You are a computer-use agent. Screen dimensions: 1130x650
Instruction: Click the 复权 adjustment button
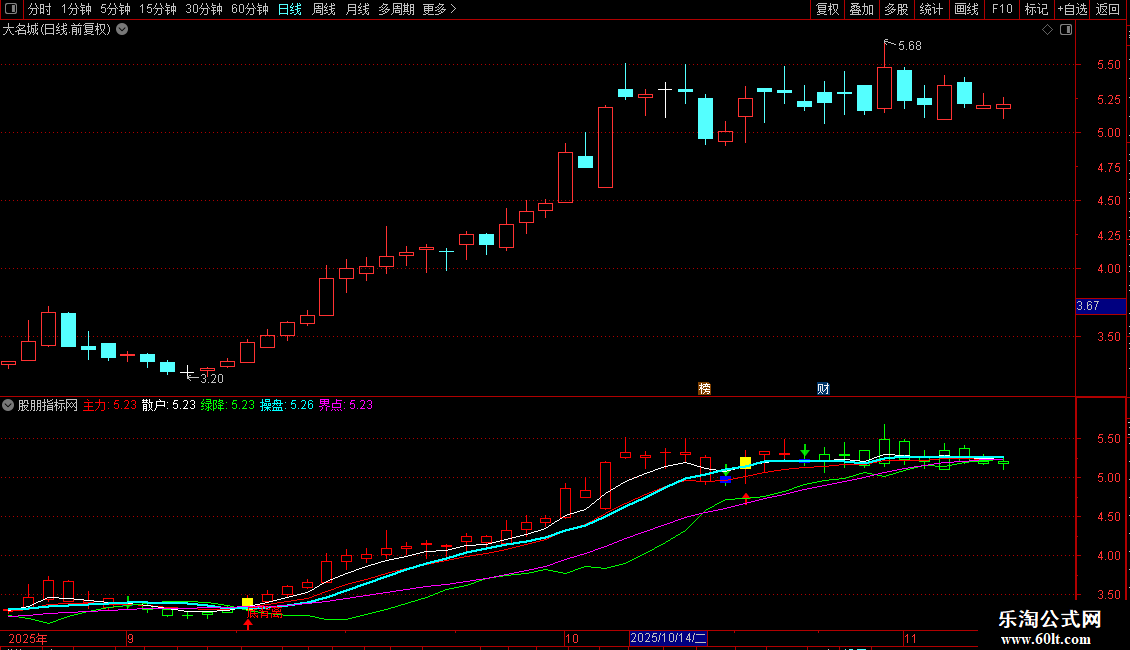[827, 9]
